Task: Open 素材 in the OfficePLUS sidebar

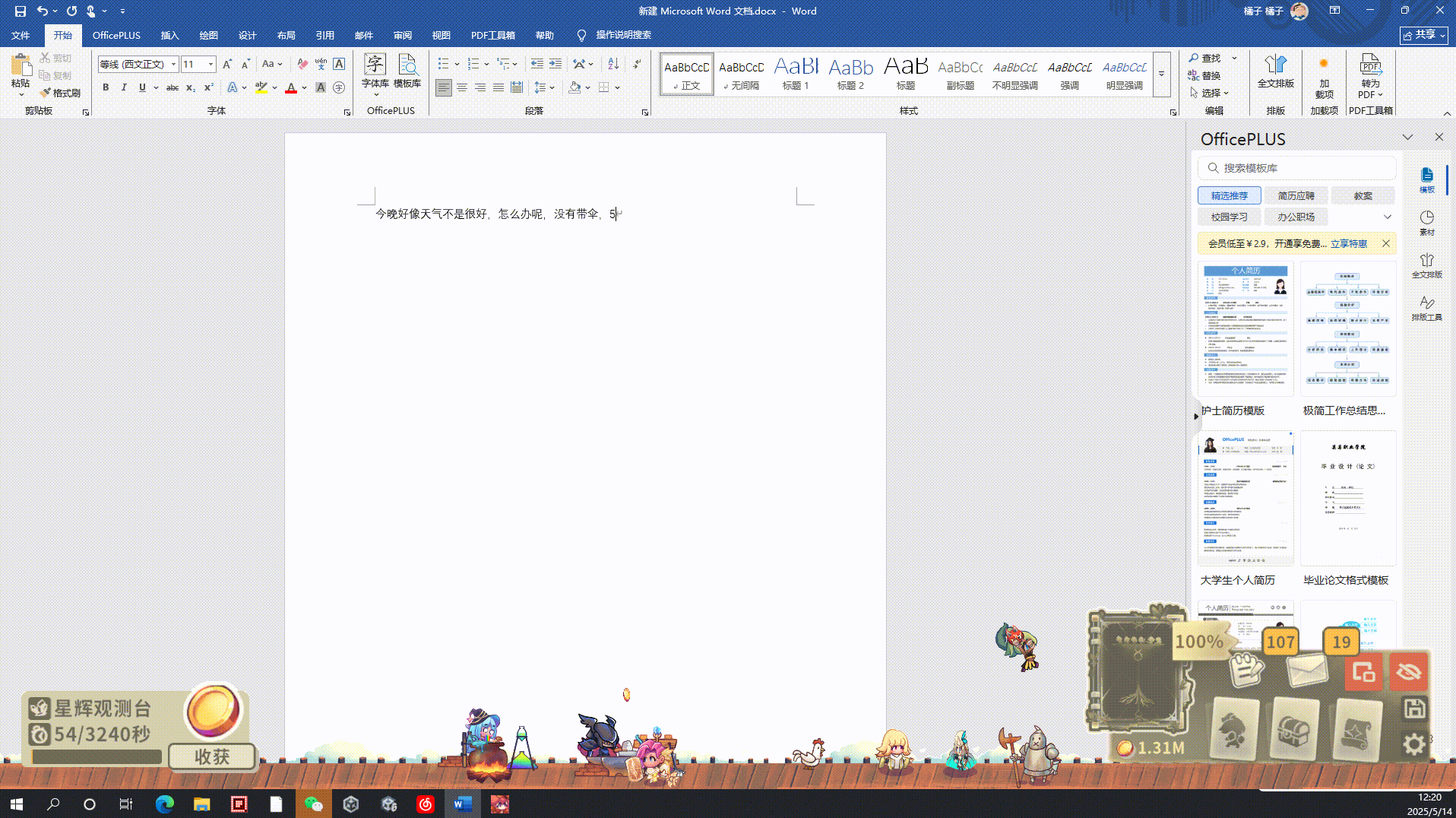Action: (x=1426, y=223)
